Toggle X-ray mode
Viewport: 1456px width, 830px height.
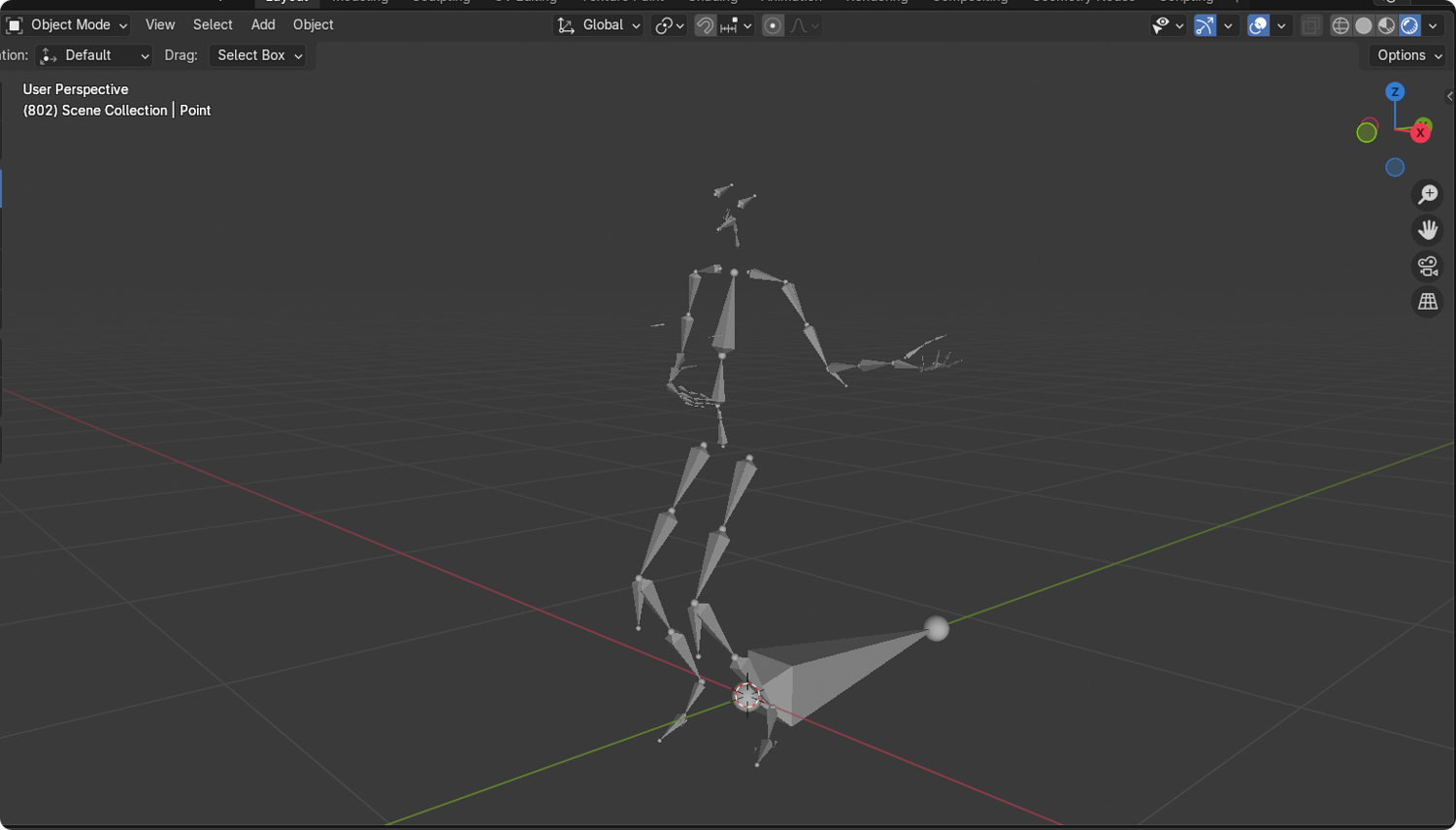[1310, 26]
